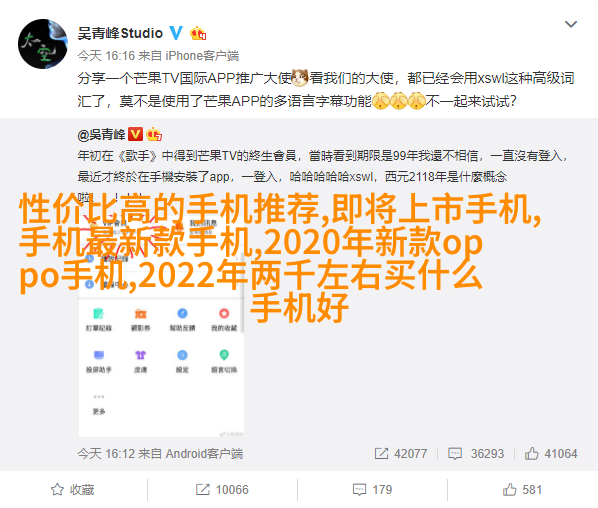Viewport: 598px width, 508px height.
Task: Open the post options chevron dropdown
Action: [571, 24]
